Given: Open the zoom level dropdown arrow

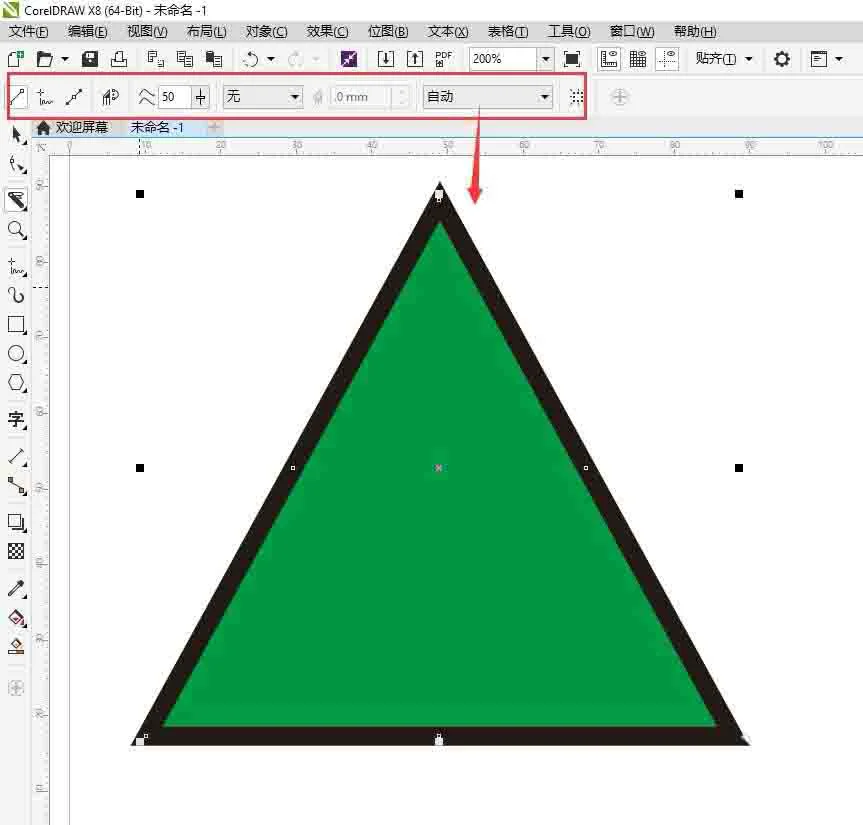Looking at the screenshot, I should click(x=545, y=59).
